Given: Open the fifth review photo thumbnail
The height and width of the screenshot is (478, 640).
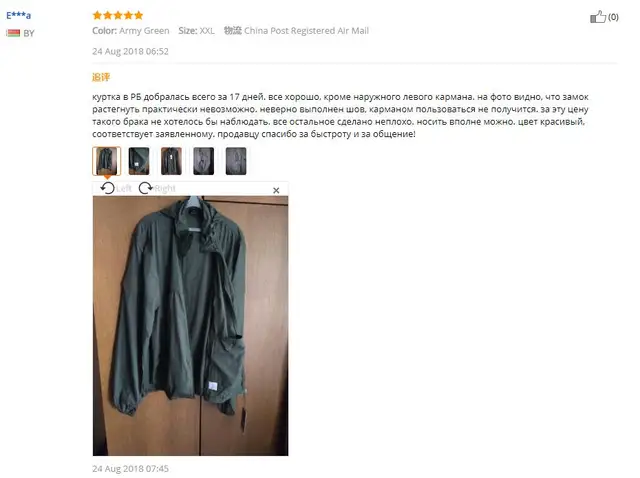Looking at the screenshot, I should coord(236,161).
